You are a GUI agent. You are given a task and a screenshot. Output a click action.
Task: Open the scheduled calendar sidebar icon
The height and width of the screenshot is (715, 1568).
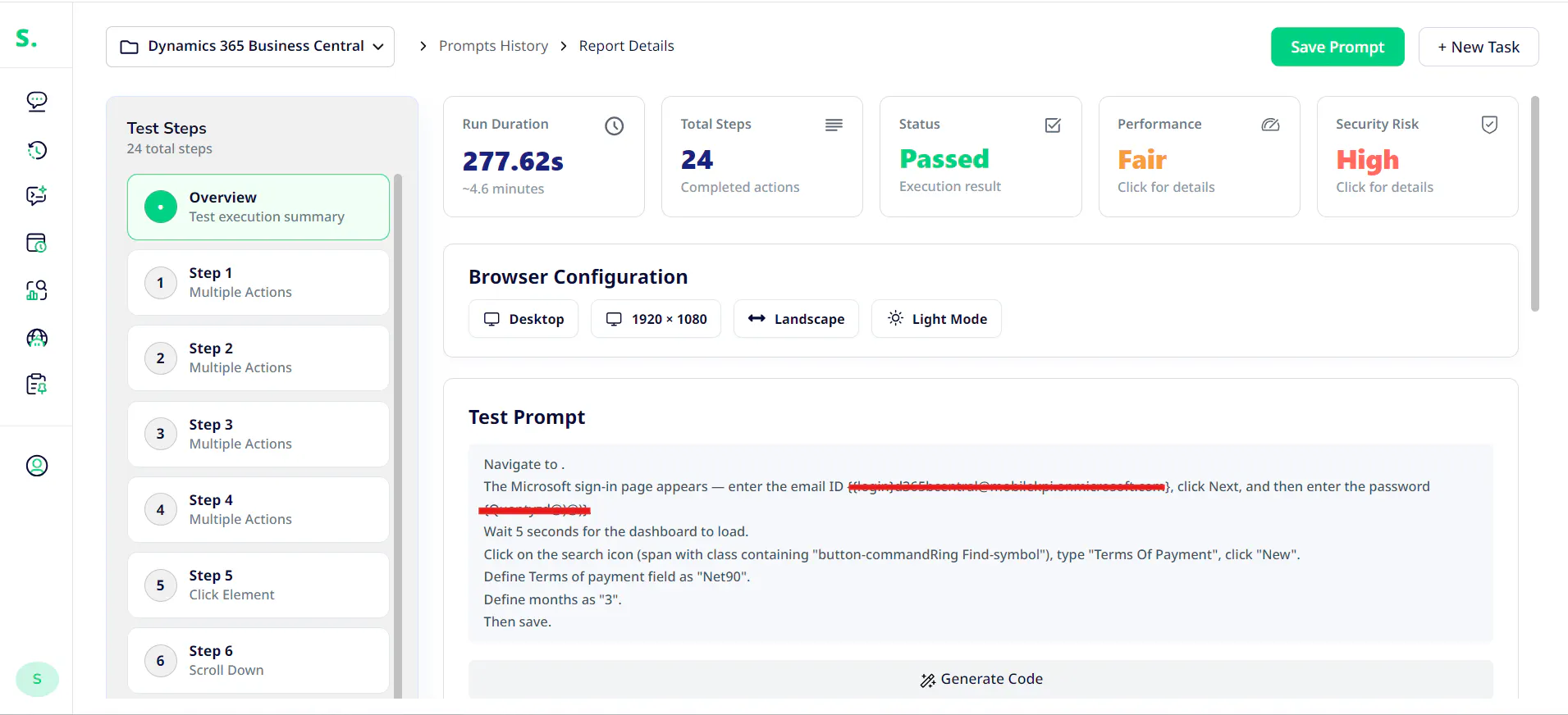37,243
